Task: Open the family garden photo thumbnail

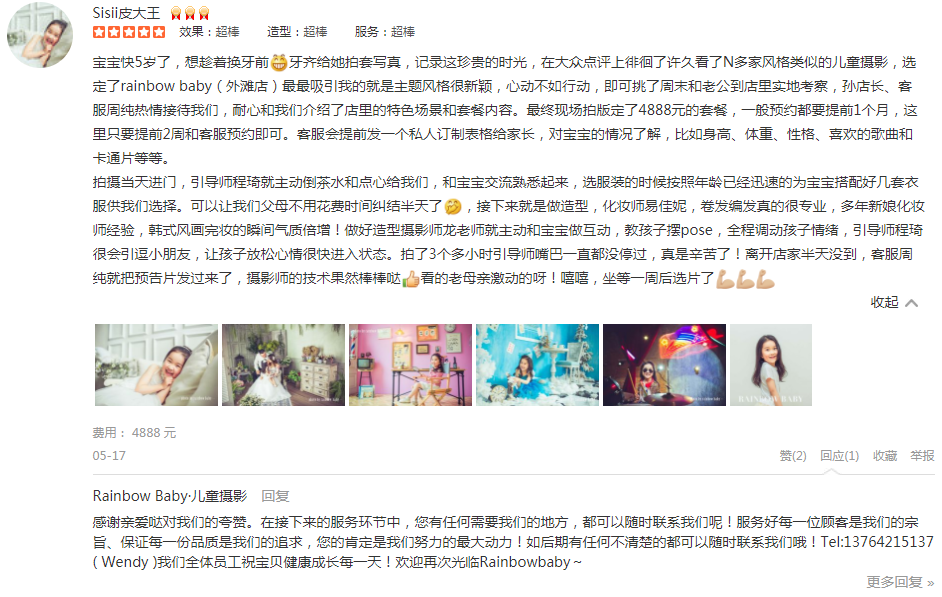Action: click(284, 365)
